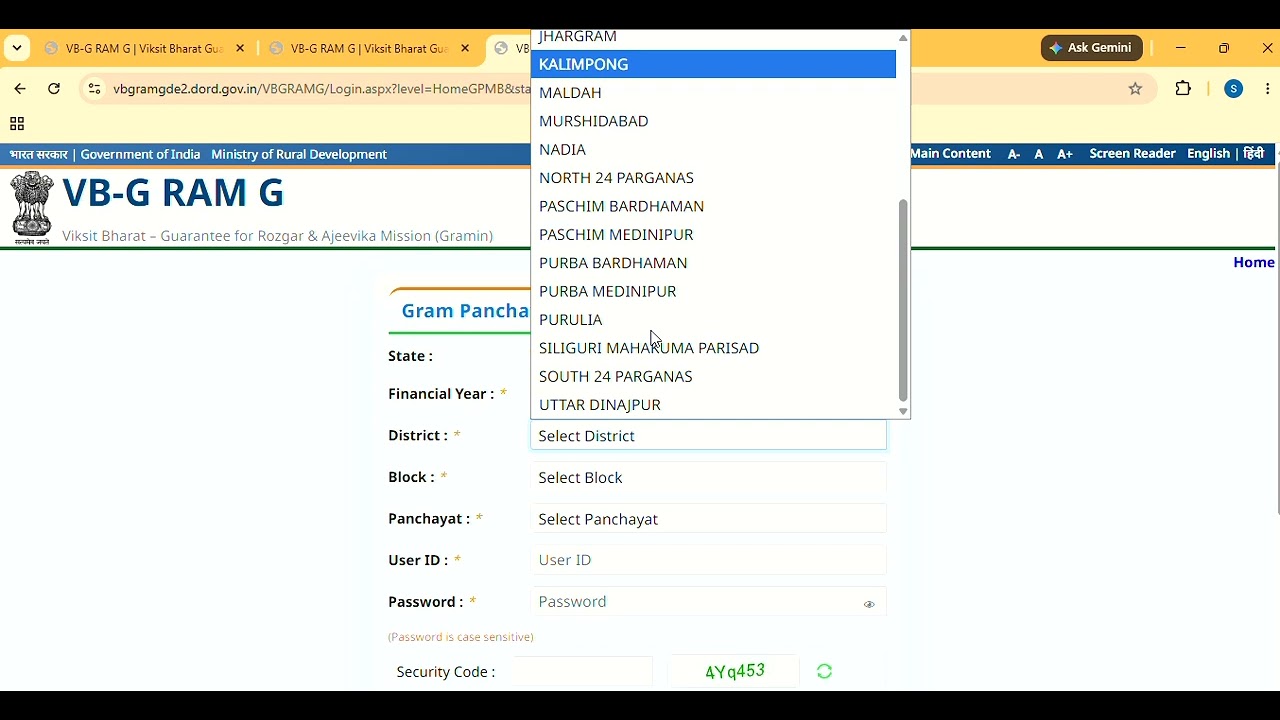The height and width of the screenshot is (720, 1280).
Task: Reload the current page
Action: point(54,89)
